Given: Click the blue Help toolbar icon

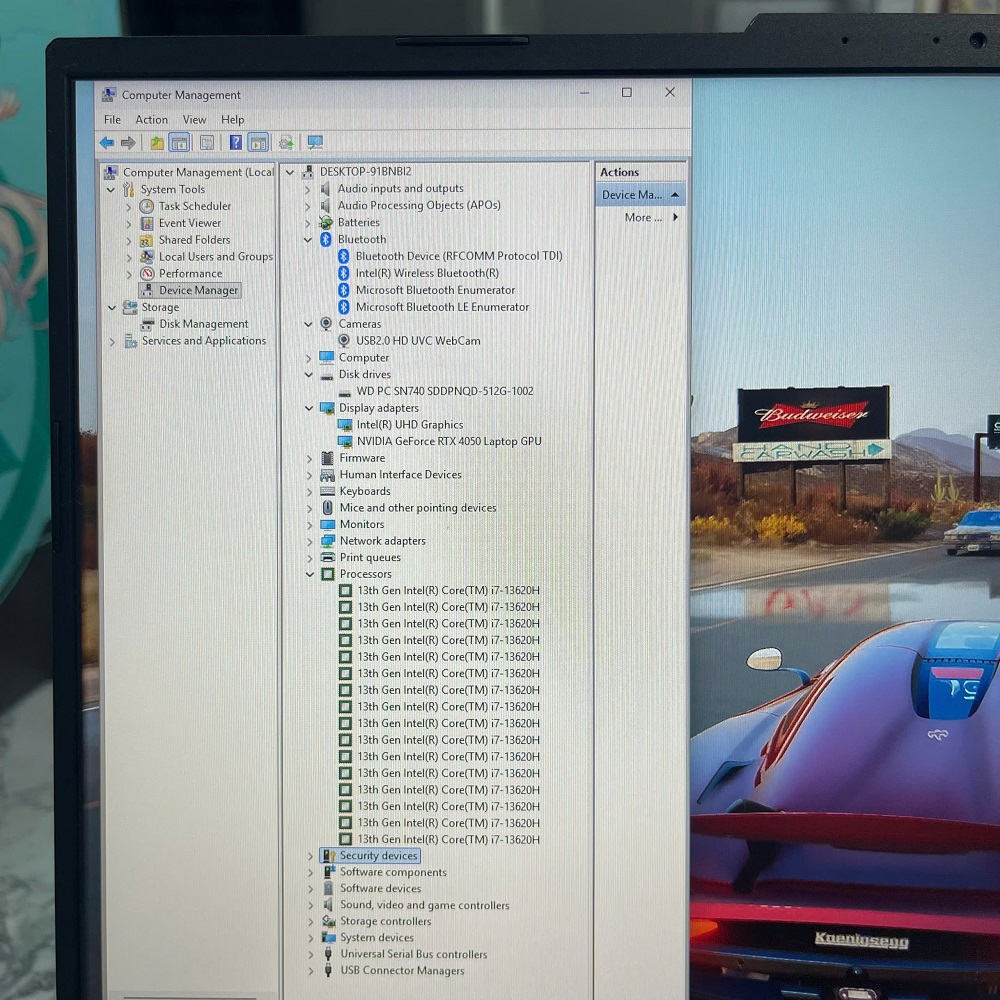Looking at the screenshot, I should [236, 143].
